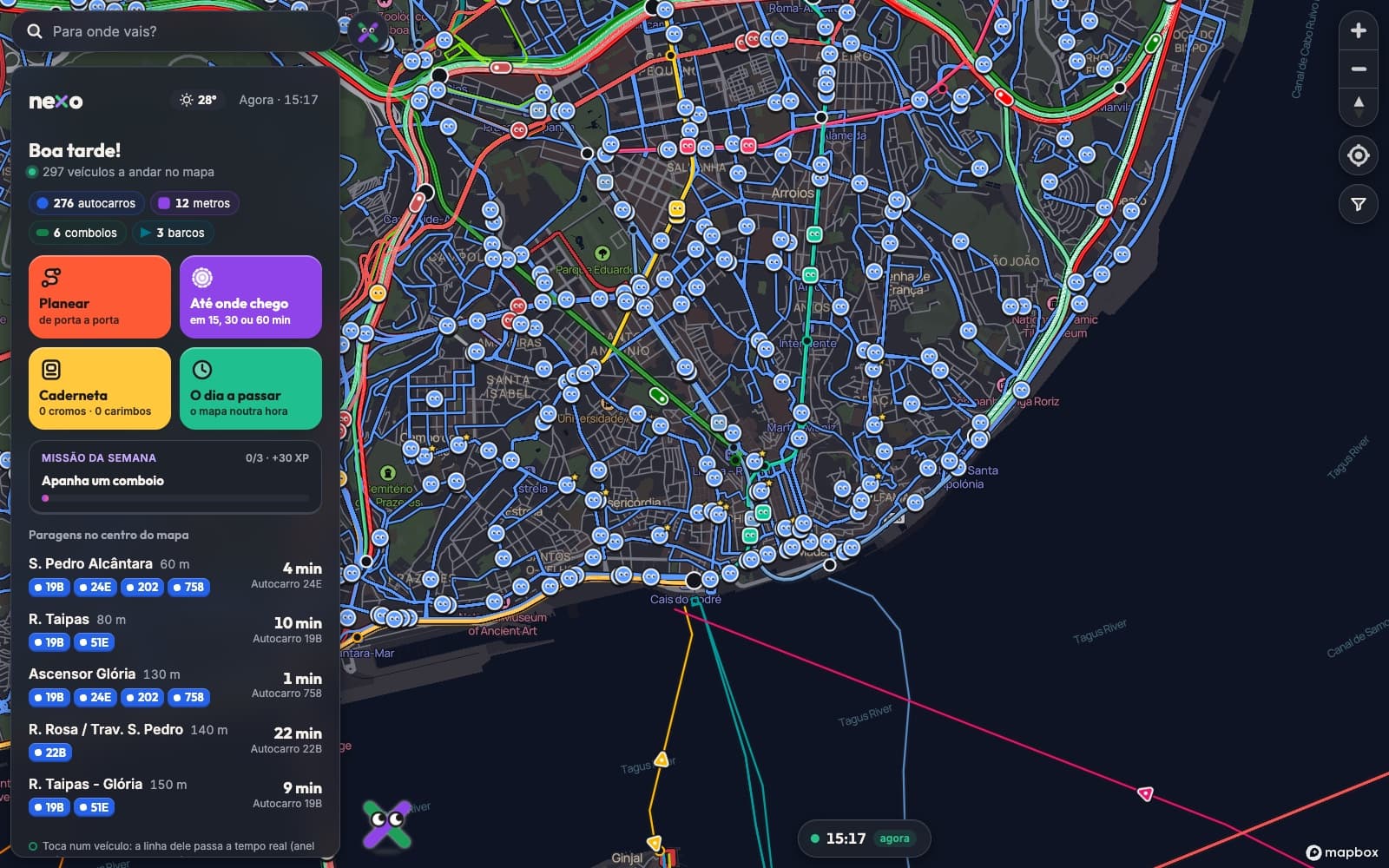
Task: Select the Ascensor Glória stop
Action: 175,685
